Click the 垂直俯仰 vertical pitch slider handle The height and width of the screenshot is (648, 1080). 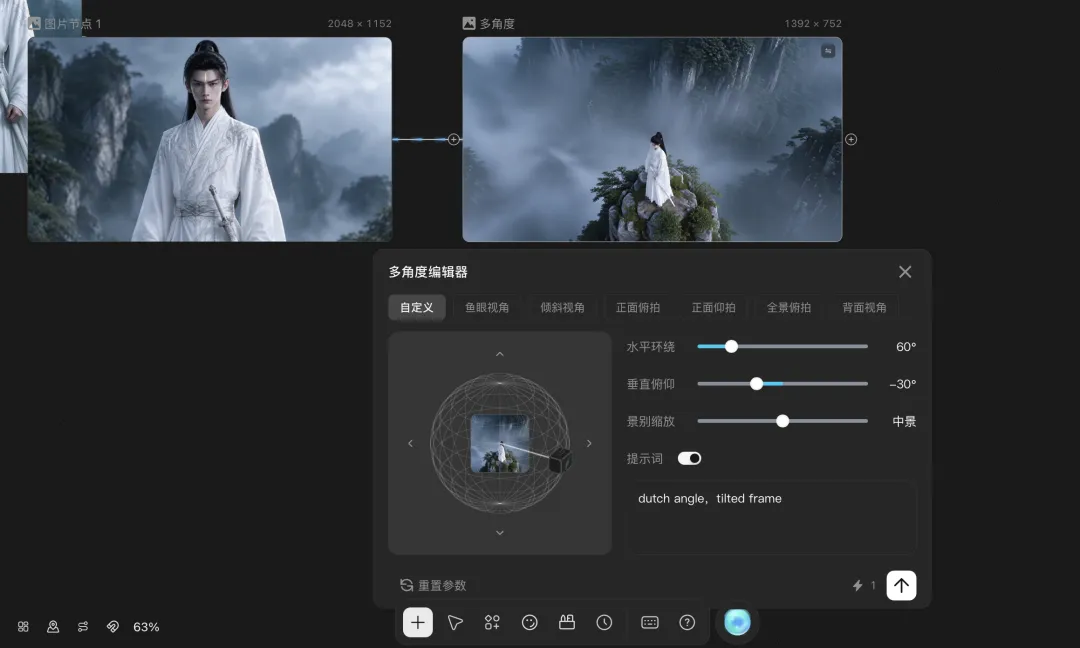pyautogui.click(x=756, y=384)
